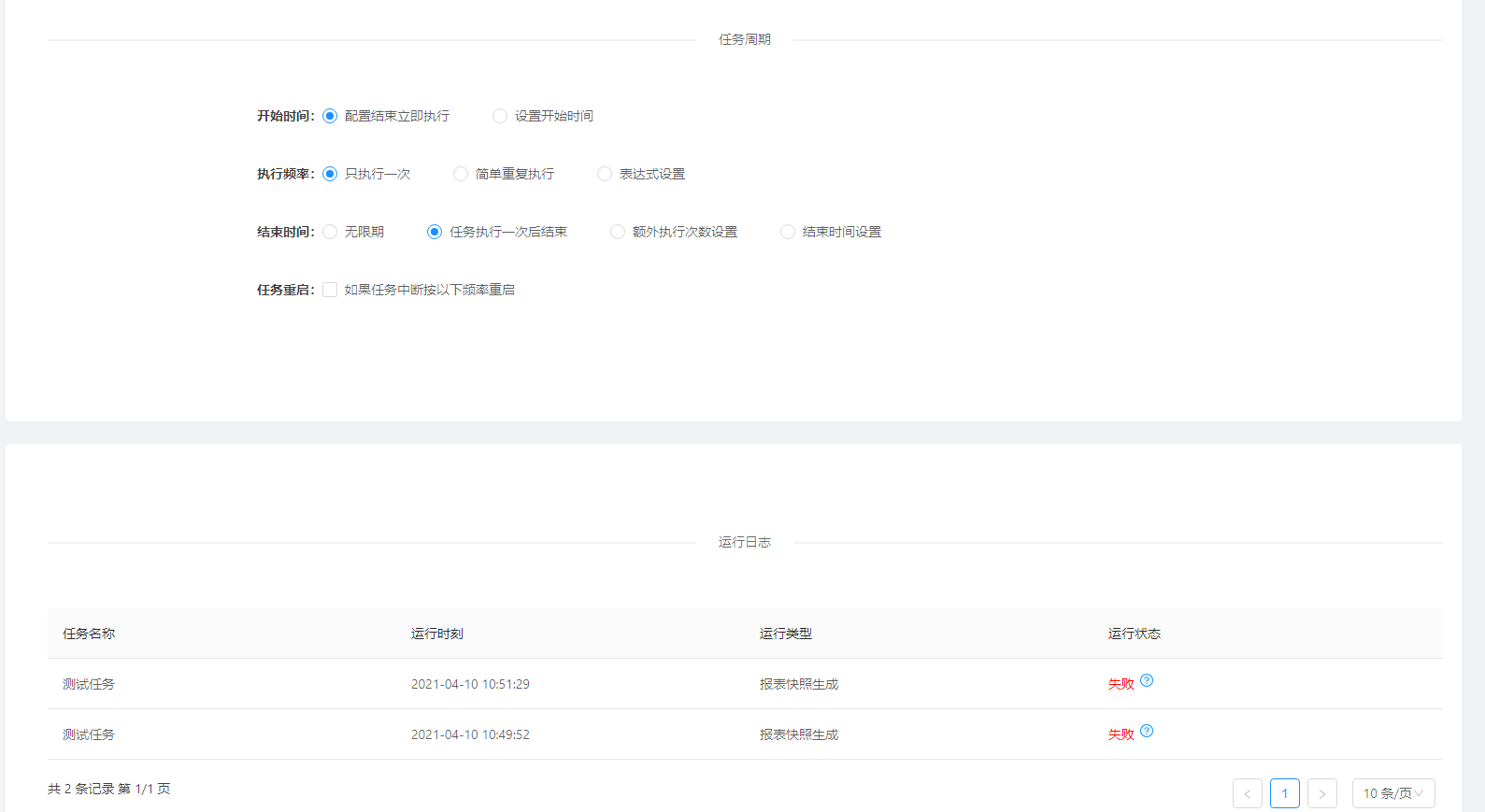Go to the previous page arrow
The image size is (1485, 812).
[x=1248, y=793]
